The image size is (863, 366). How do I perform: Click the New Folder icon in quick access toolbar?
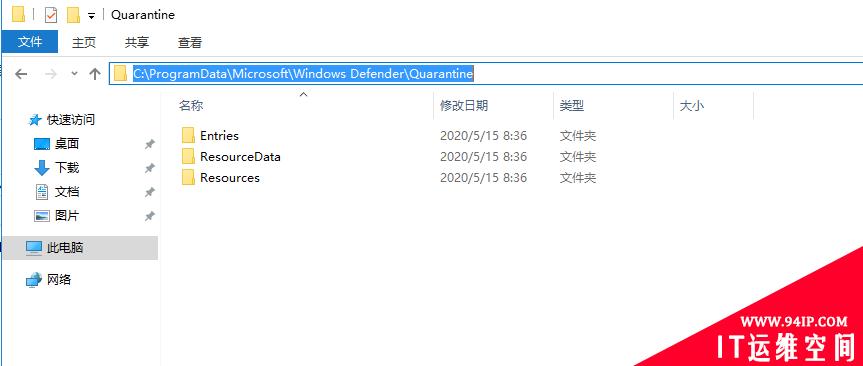73,15
